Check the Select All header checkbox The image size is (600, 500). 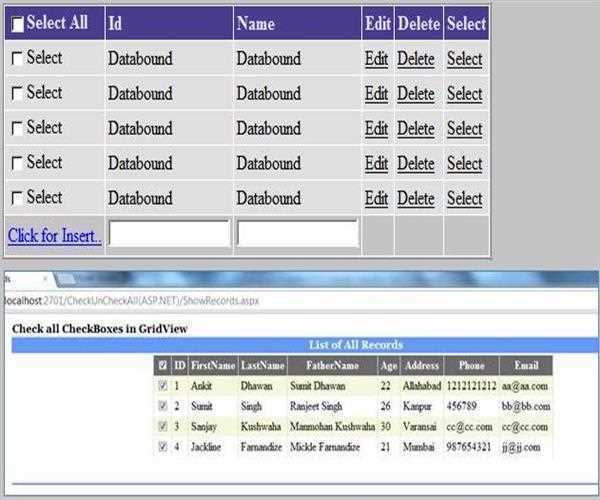click(17, 25)
